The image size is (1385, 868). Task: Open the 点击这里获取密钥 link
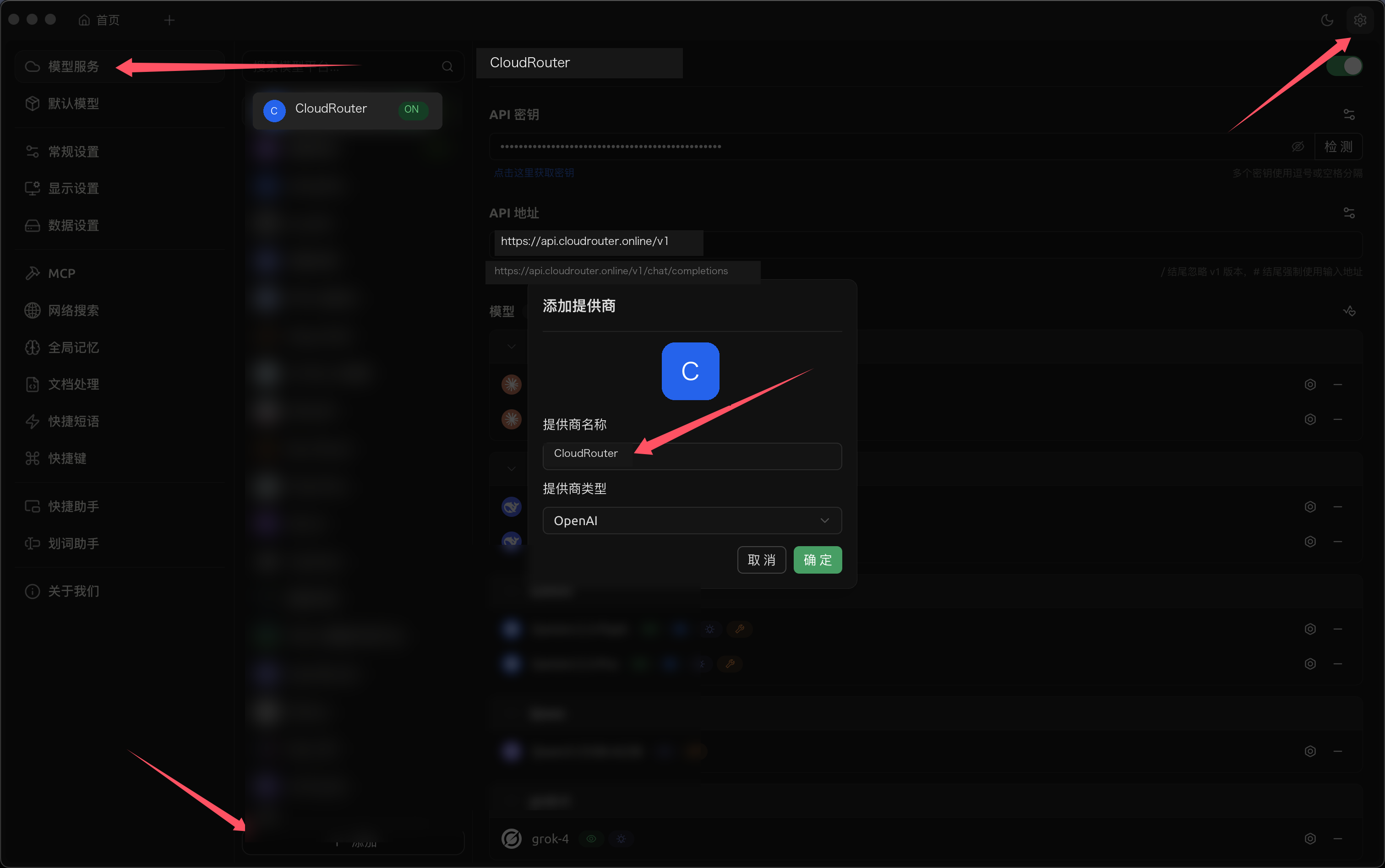(x=534, y=173)
